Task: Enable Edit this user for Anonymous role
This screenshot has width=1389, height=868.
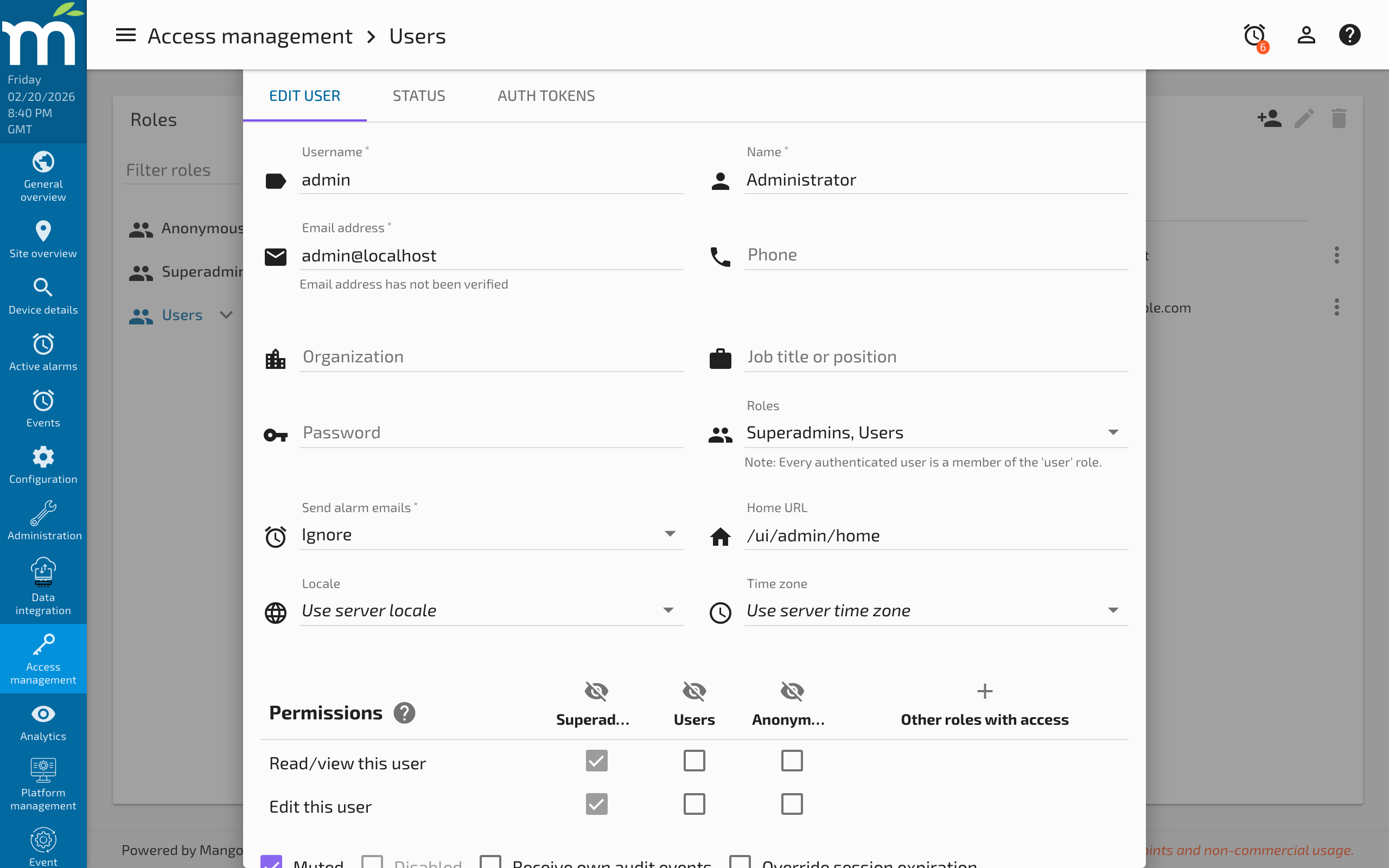Action: [x=792, y=803]
